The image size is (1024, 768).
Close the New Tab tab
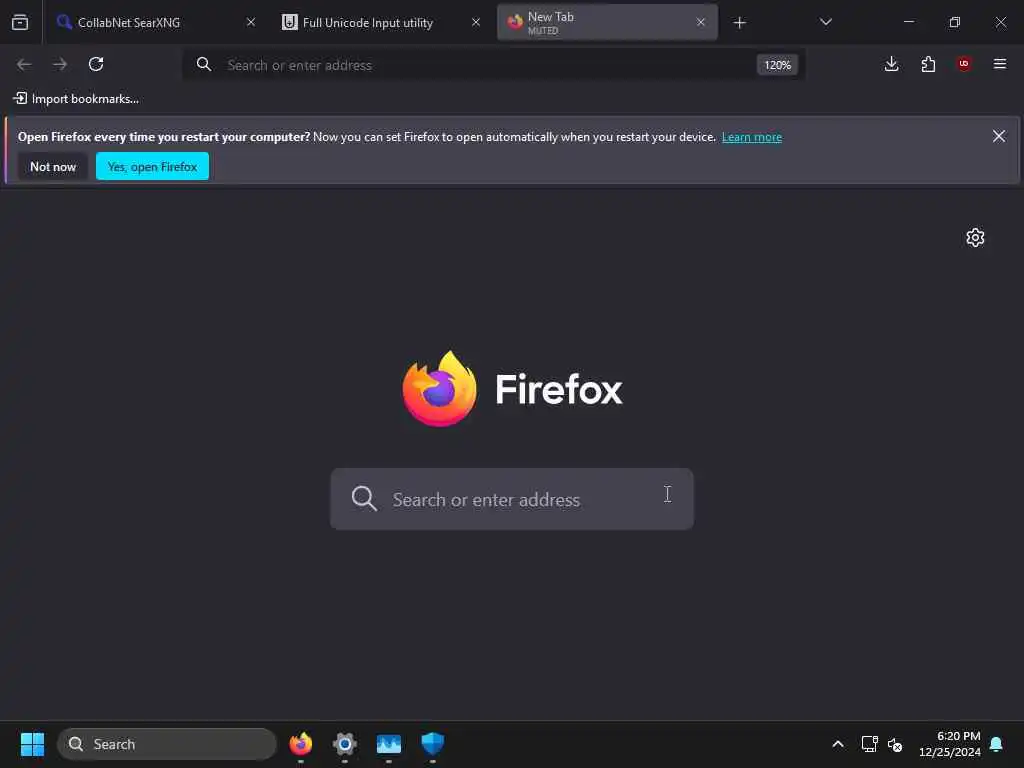point(701,22)
